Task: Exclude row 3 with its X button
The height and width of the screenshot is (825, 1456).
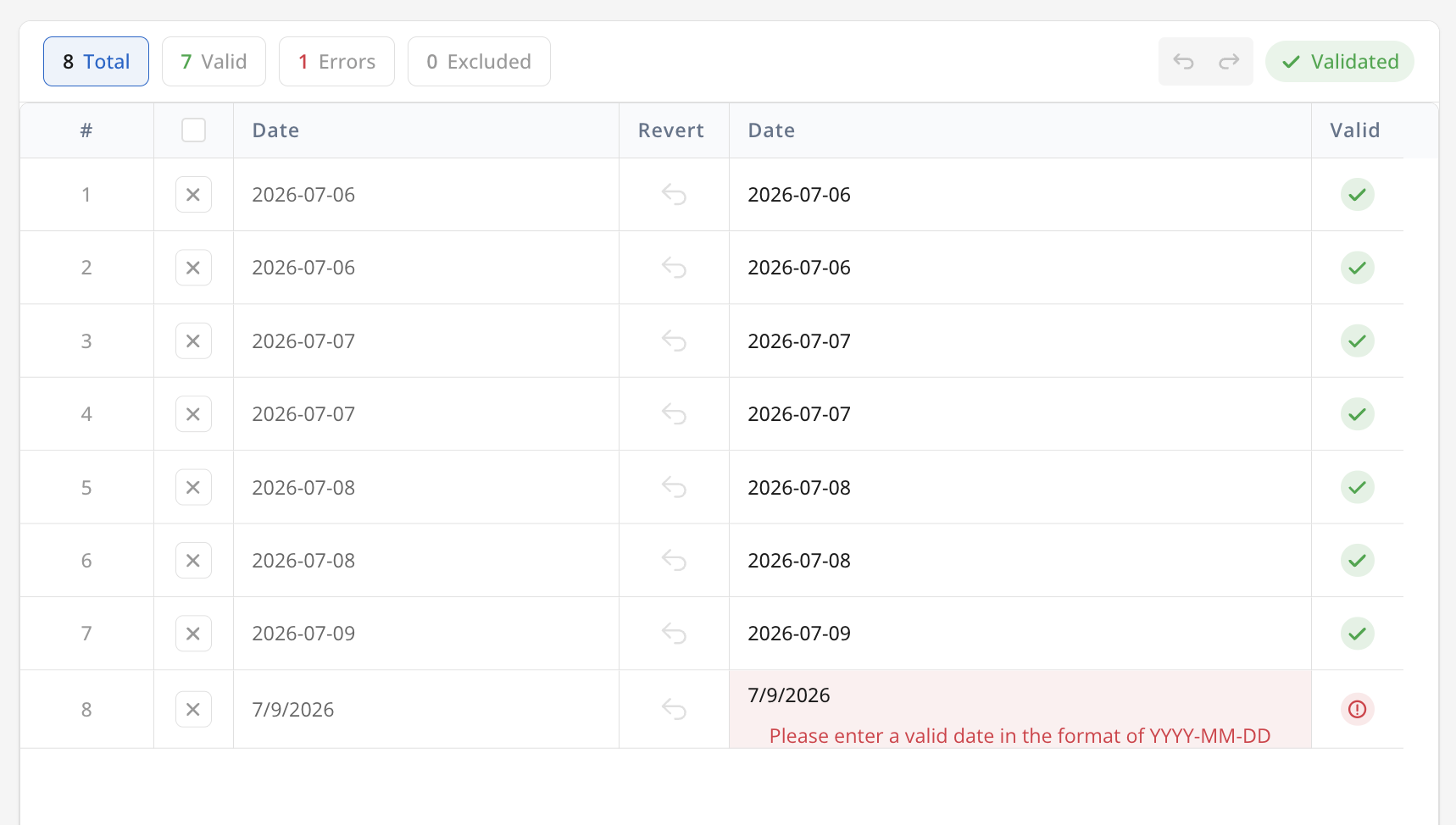Action: 193,341
